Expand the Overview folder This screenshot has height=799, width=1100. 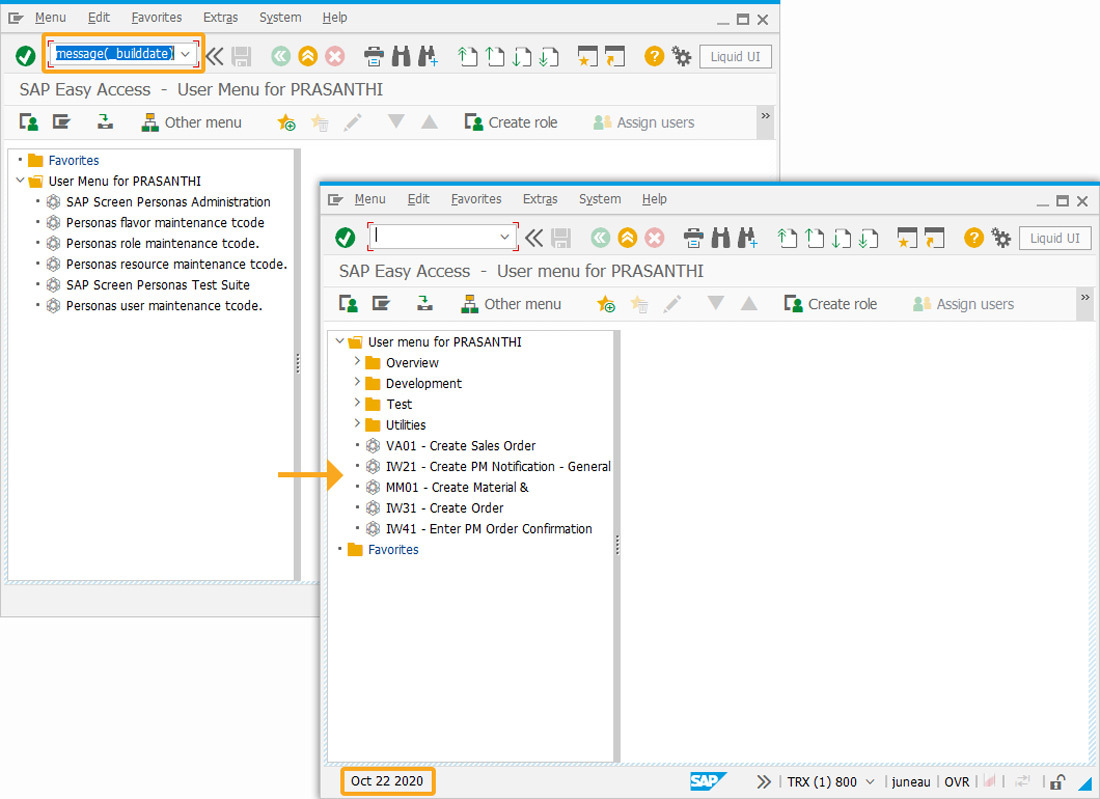[x=357, y=361]
